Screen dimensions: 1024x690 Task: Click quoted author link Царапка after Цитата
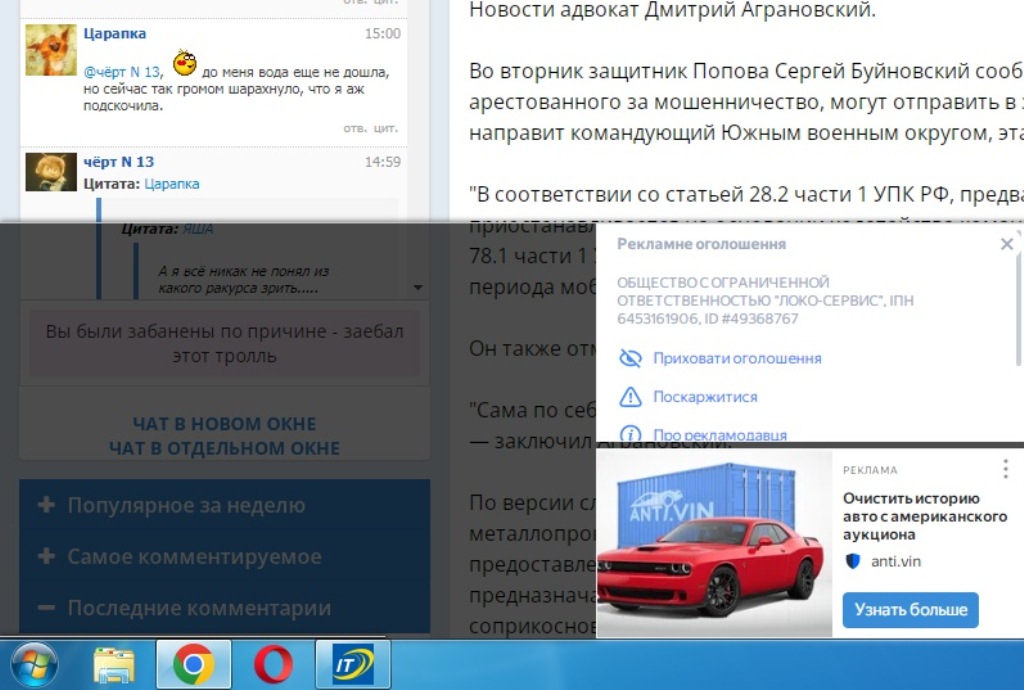(172, 184)
